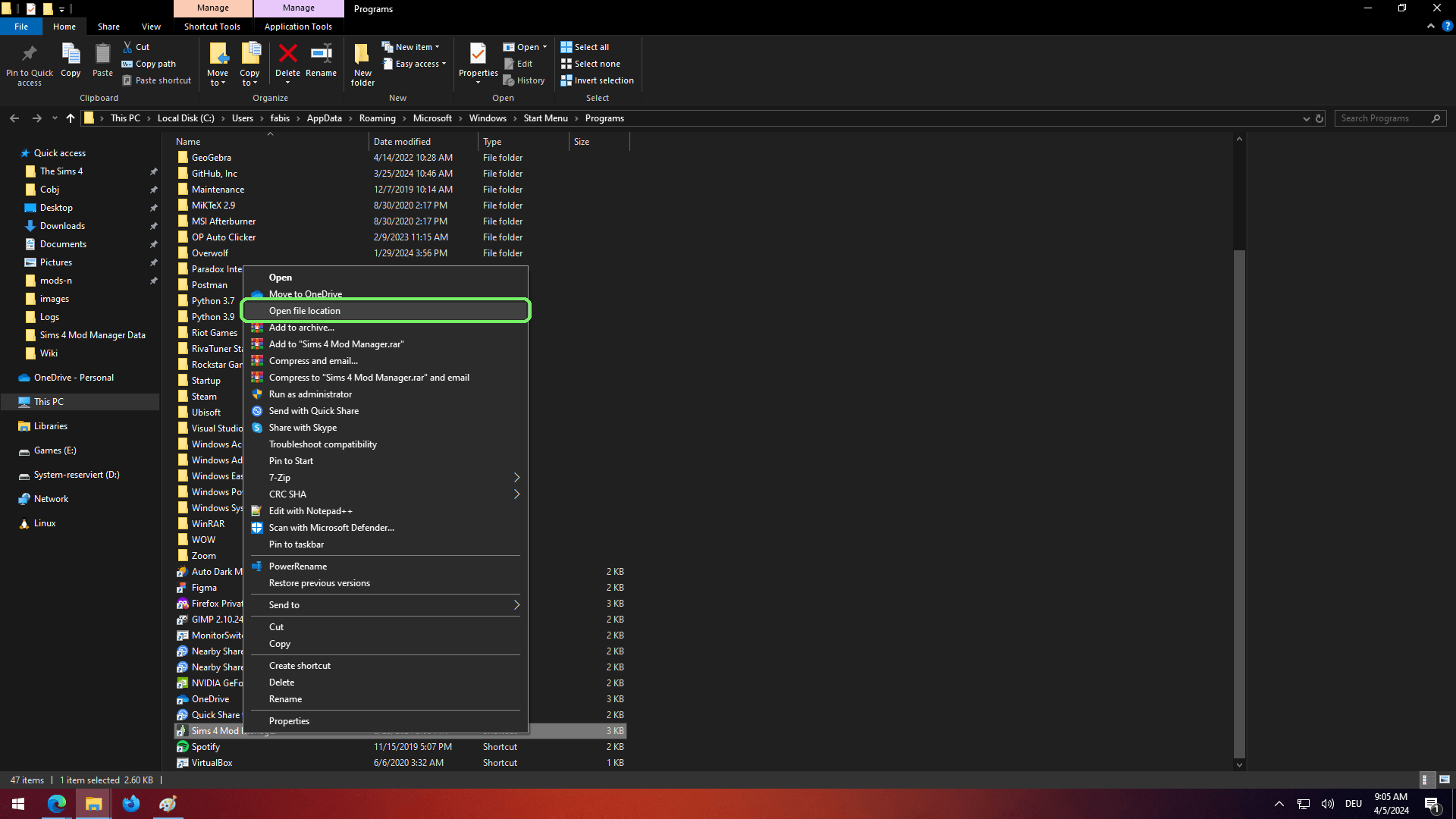Open the Shortcut Tools tab
Screen dimensions: 1456x819
(212, 27)
